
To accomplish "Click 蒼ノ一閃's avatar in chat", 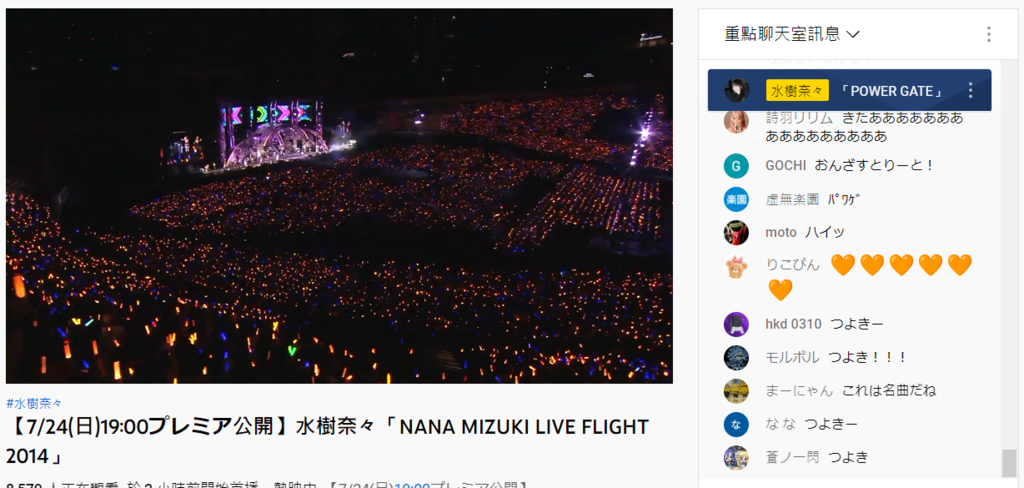I will coord(736,458).
